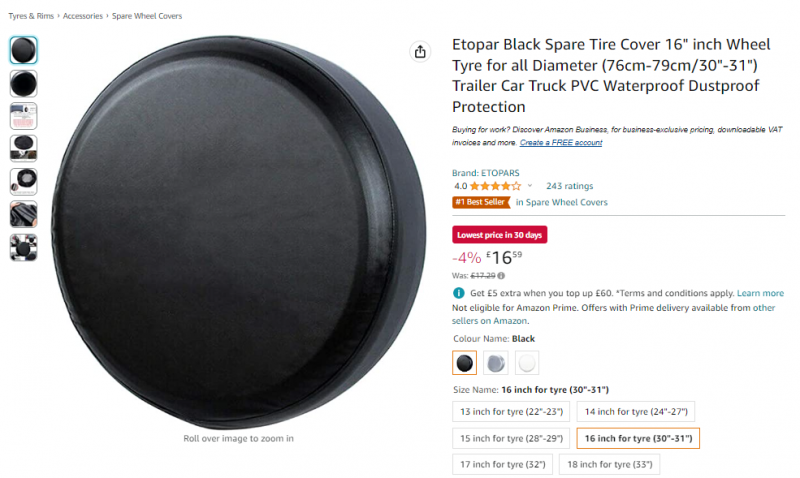
Task: Choose the white colour swatch
Action: (x=527, y=363)
